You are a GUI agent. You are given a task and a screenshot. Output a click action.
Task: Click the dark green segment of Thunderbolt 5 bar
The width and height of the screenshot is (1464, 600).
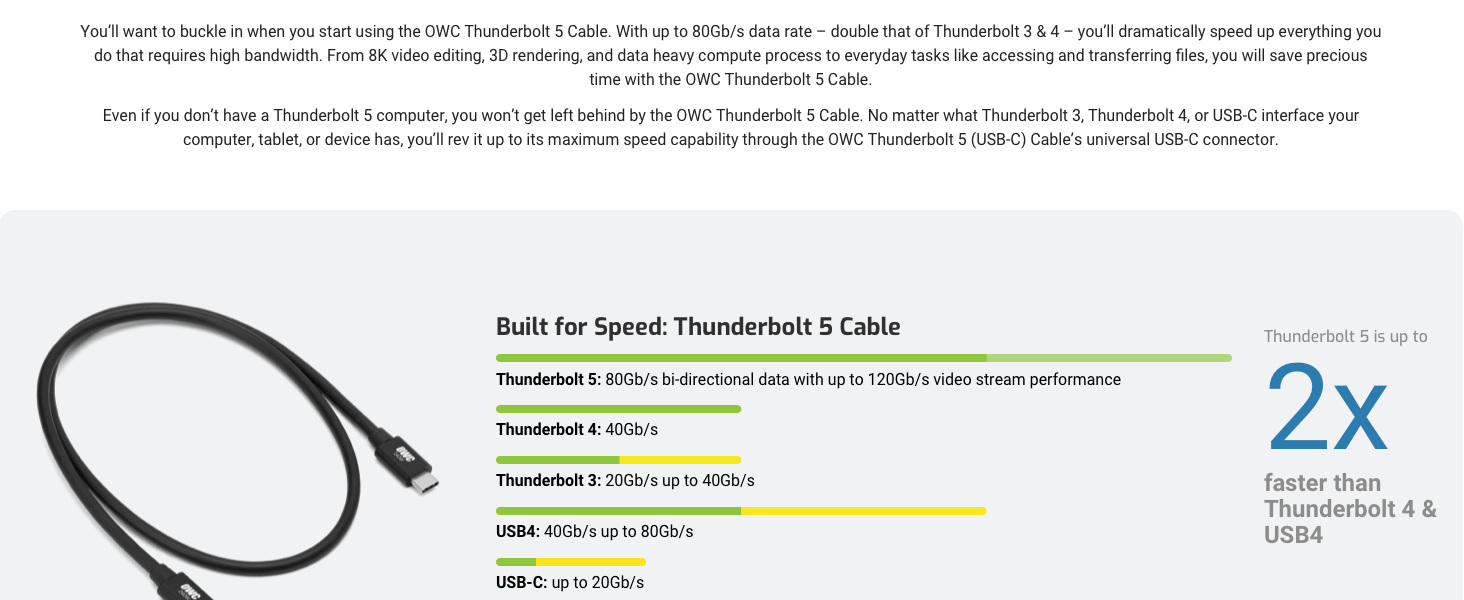point(740,358)
